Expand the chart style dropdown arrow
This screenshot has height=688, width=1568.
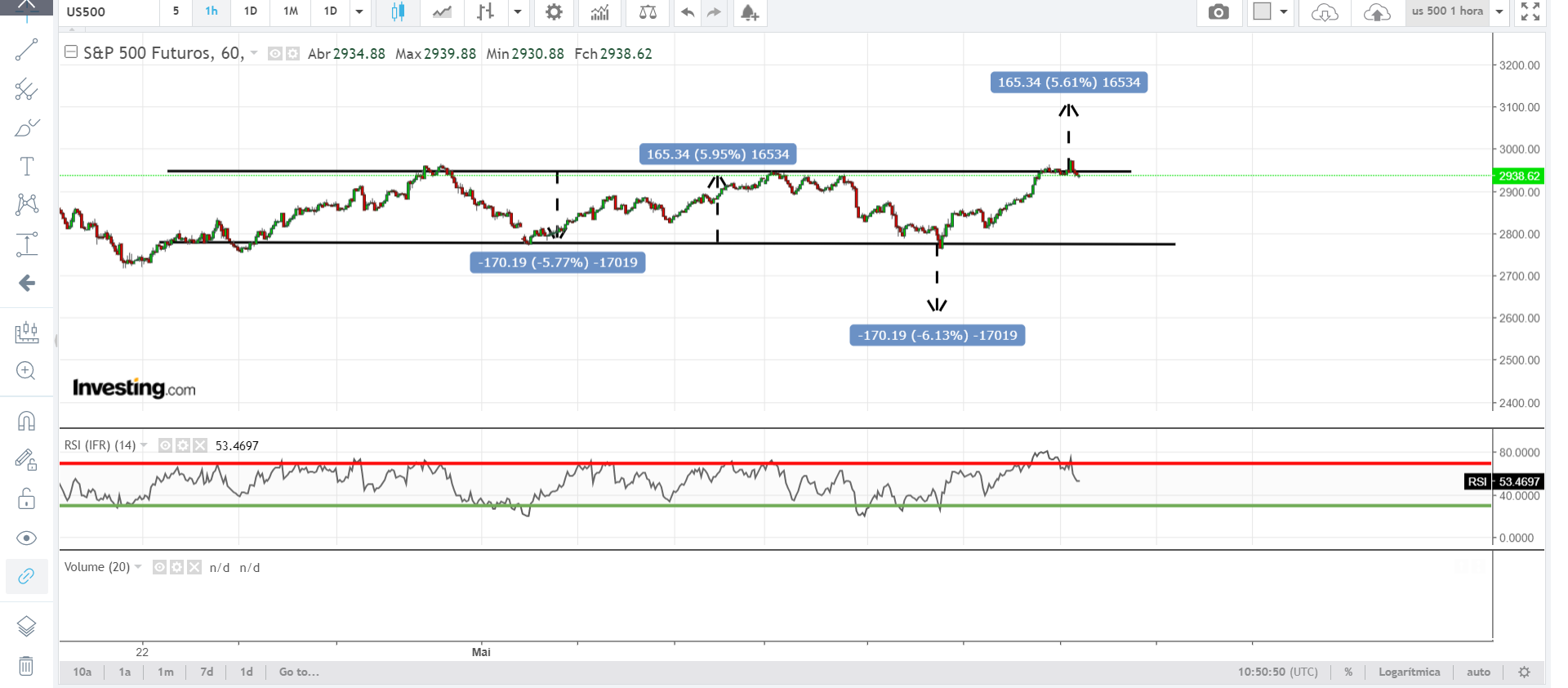[518, 12]
